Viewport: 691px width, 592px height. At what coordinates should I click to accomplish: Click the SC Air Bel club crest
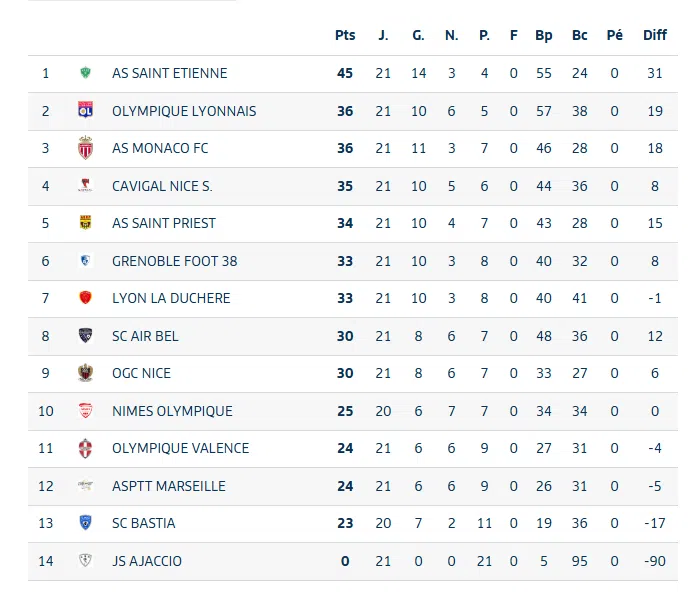85,336
